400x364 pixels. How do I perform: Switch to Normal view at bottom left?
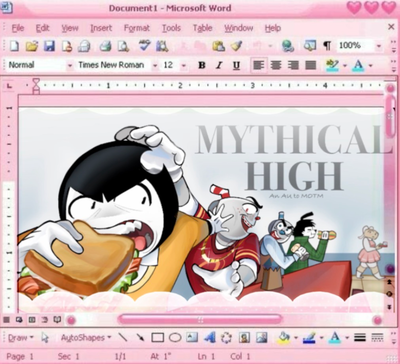[x=6, y=320]
